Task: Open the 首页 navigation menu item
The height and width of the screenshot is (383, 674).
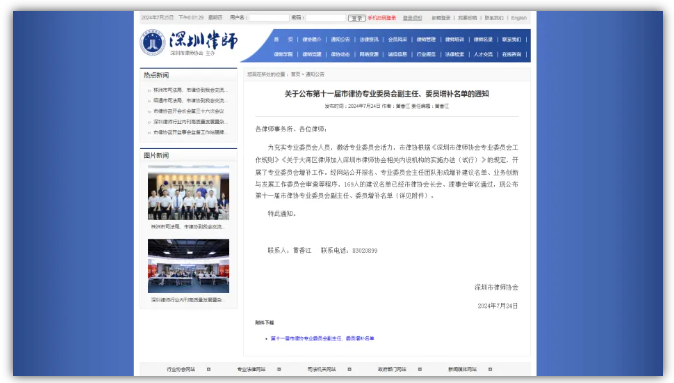Action: point(283,40)
